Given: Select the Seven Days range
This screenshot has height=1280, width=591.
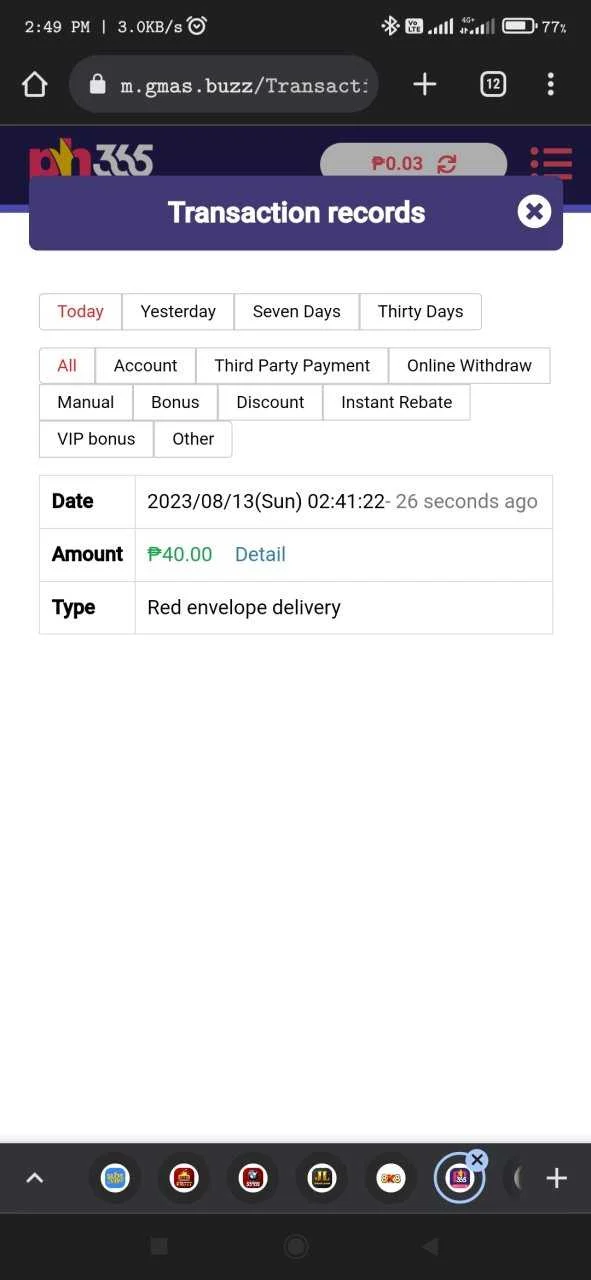Looking at the screenshot, I should [x=296, y=311].
